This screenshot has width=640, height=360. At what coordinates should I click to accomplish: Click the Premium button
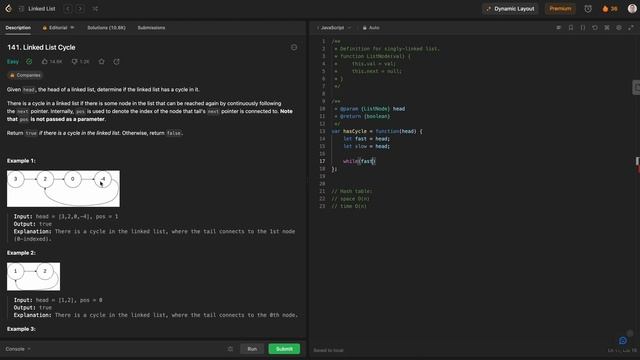(560, 9)
